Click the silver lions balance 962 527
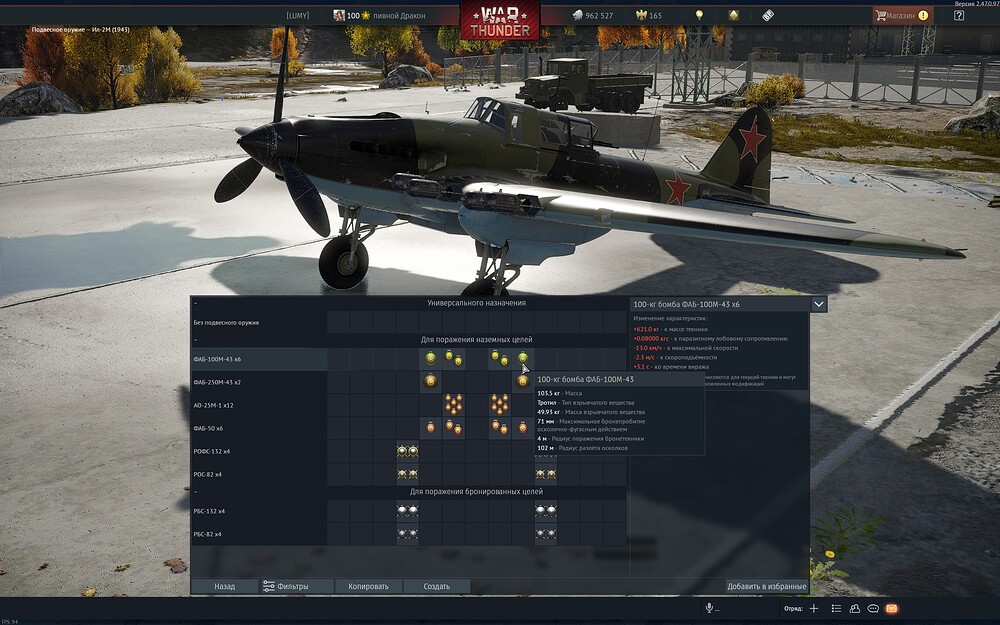The height and width of the screenshot is (625, 1000). [592, 15]
